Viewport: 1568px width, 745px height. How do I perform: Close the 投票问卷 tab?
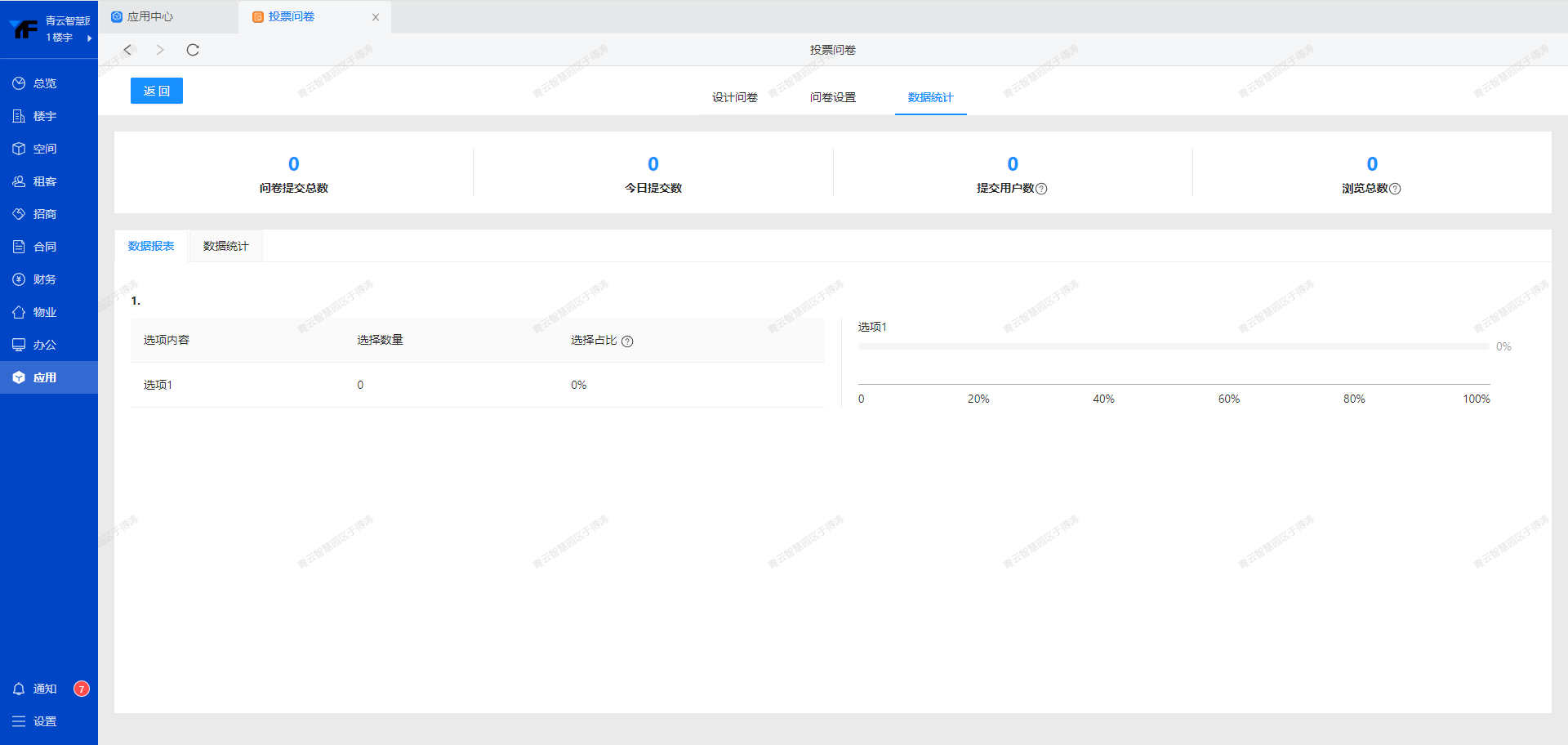376,17
